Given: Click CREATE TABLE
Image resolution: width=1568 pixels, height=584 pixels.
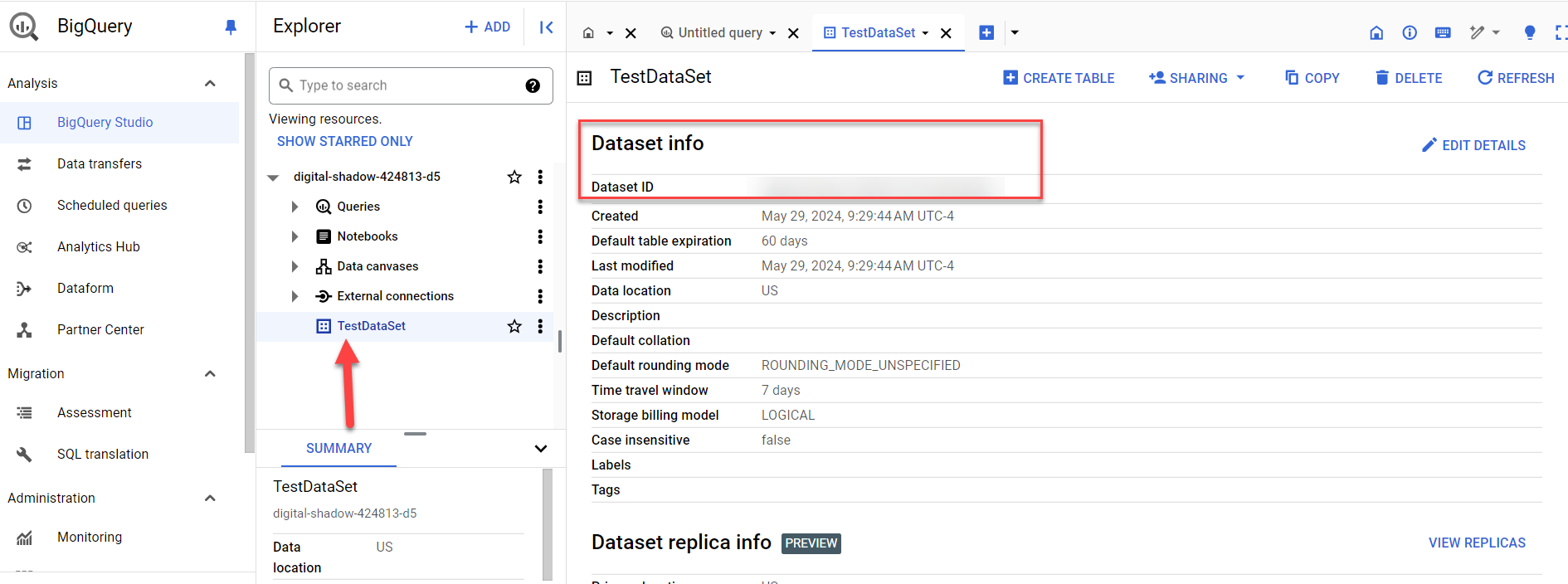Looking at the screenshot, I should pyautogui.click(x=1059, y=78).
